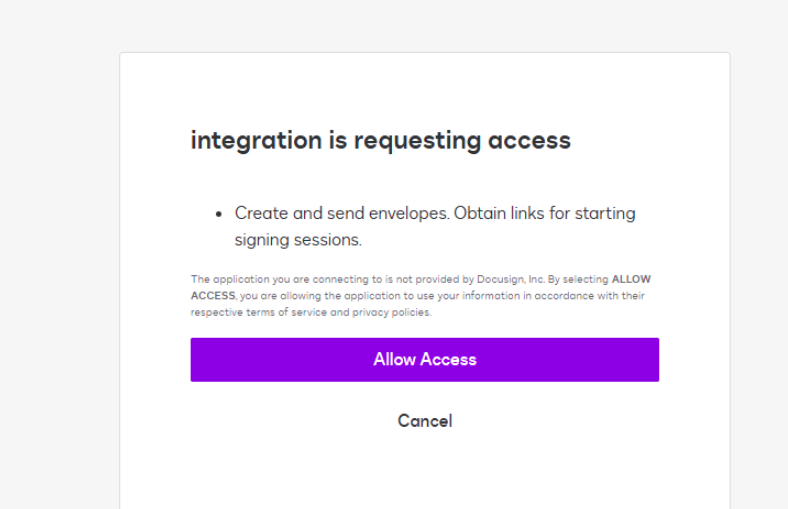This screenshot has width=788, height=509.
Task: Click 'use your information in accordance' text
Action: [514, 296]
